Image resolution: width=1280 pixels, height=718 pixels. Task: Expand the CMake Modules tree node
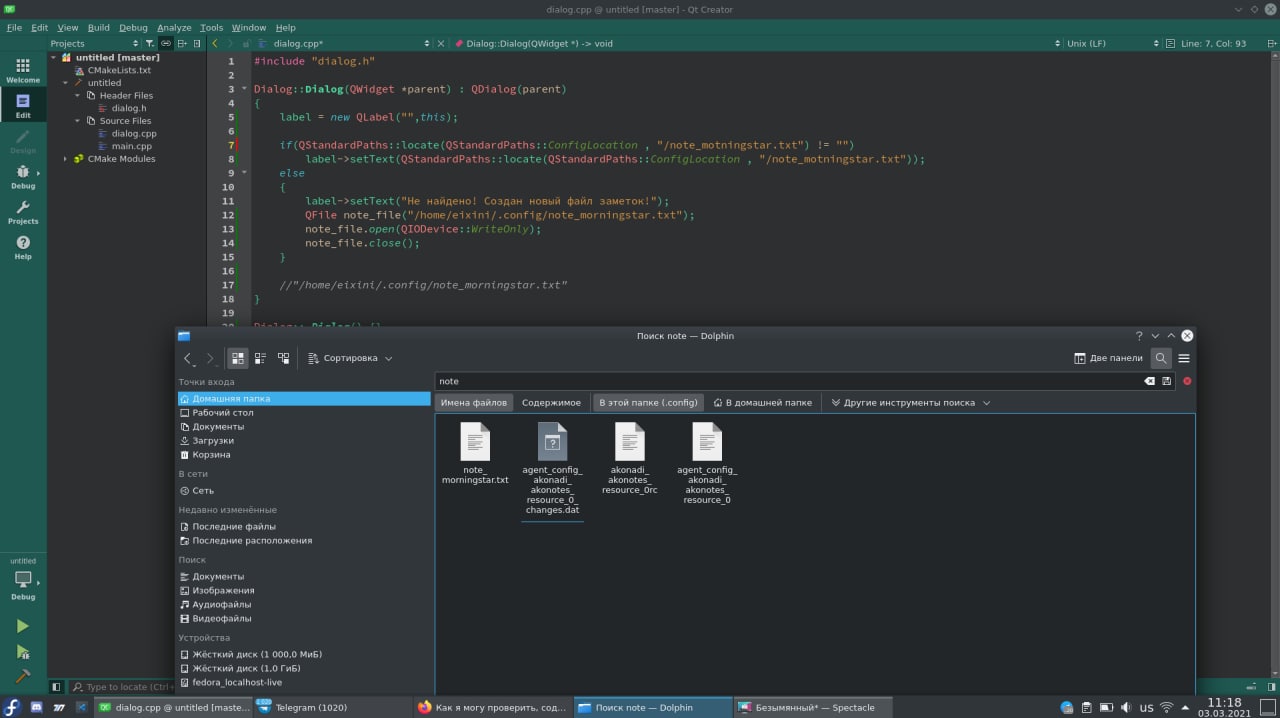click(x=66, y=159)
